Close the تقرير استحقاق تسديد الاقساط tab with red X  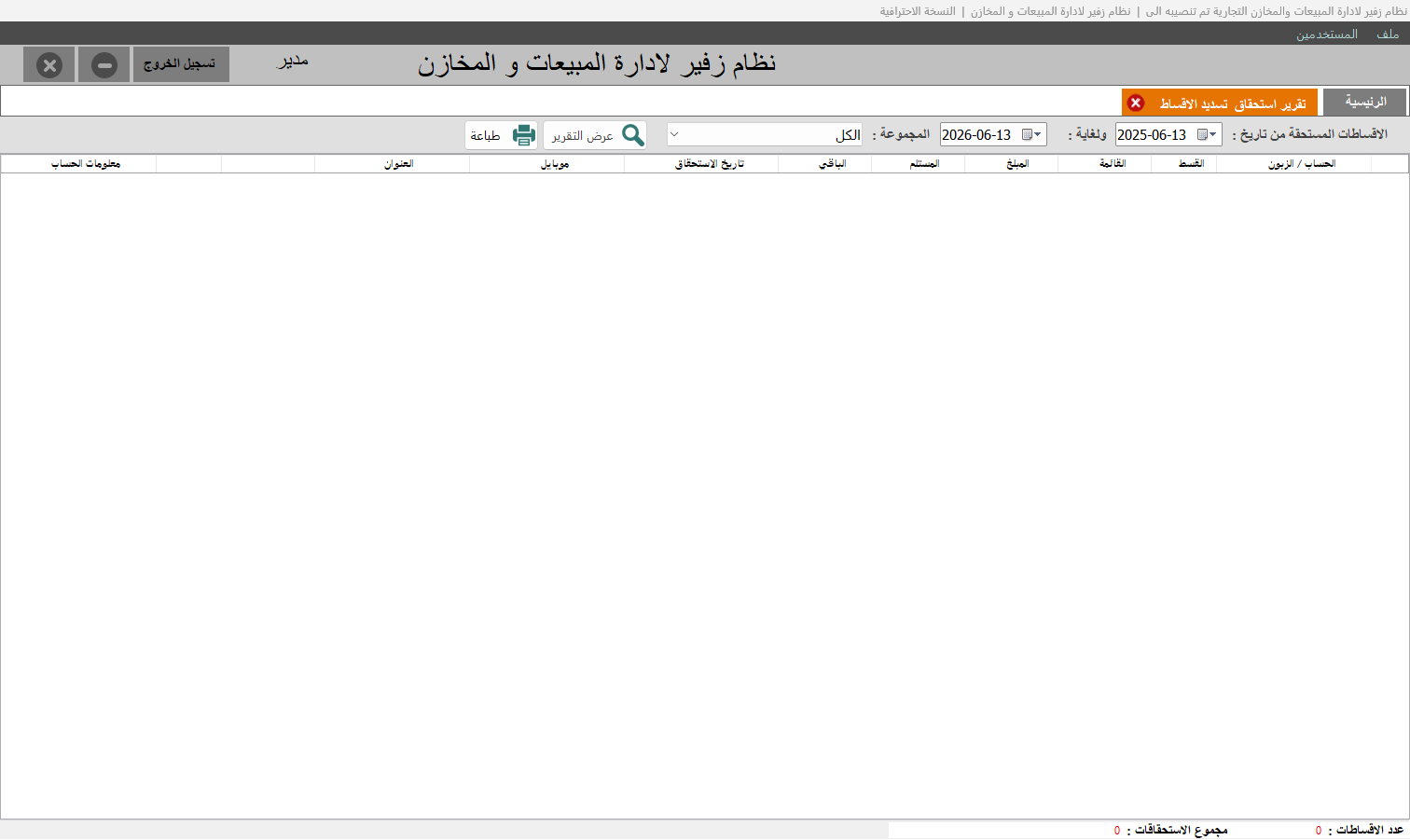[x=1136, y=103]
